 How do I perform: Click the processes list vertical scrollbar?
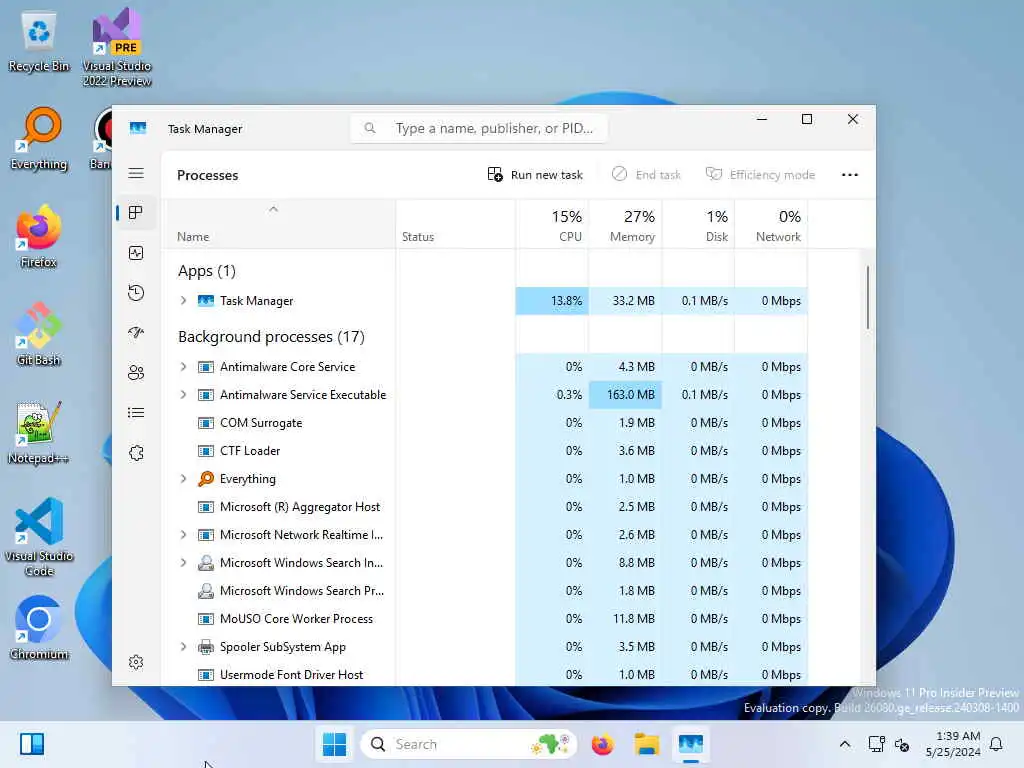point(868,297)
